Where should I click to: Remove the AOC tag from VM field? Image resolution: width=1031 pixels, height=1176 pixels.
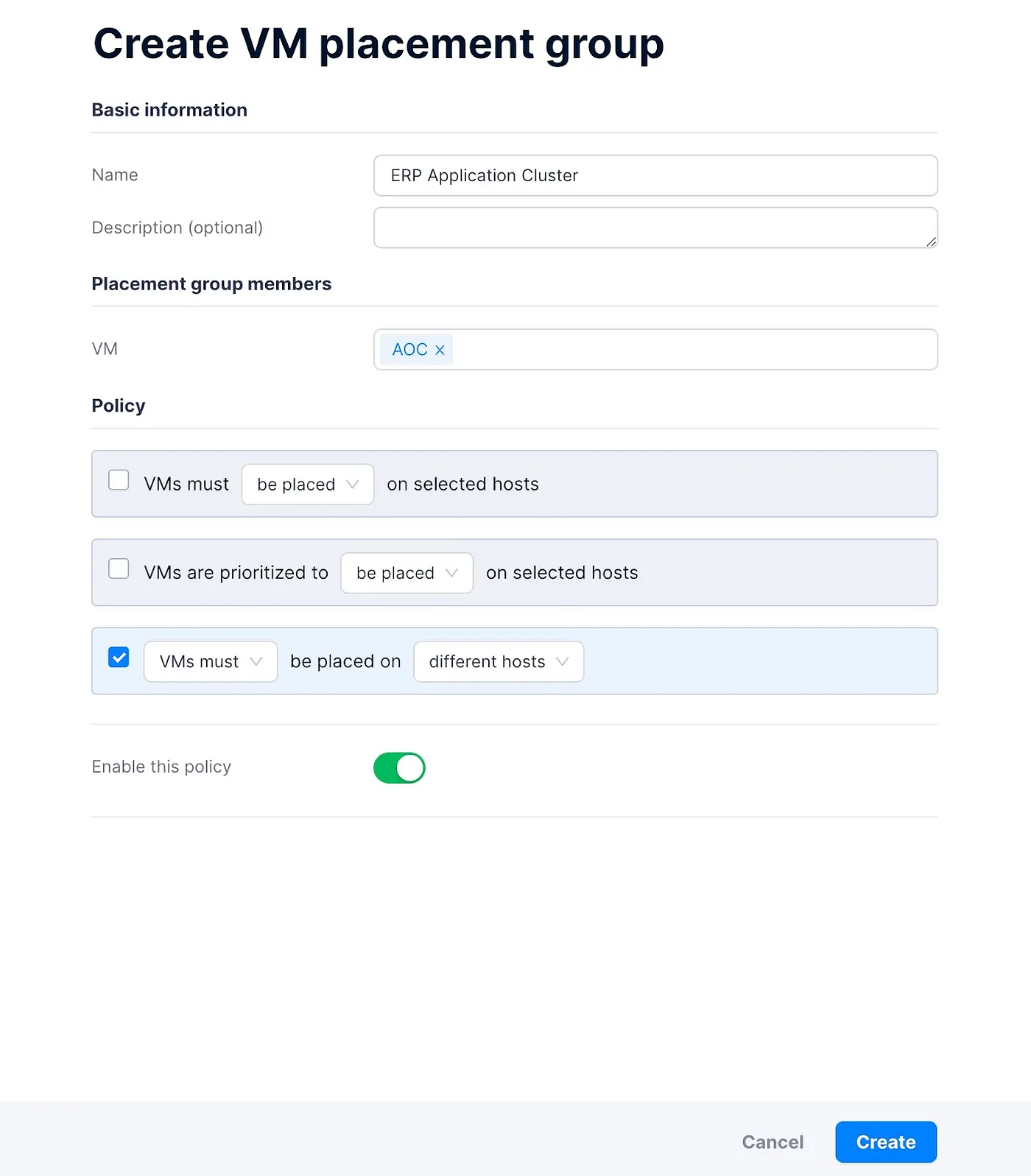(440, 351)
